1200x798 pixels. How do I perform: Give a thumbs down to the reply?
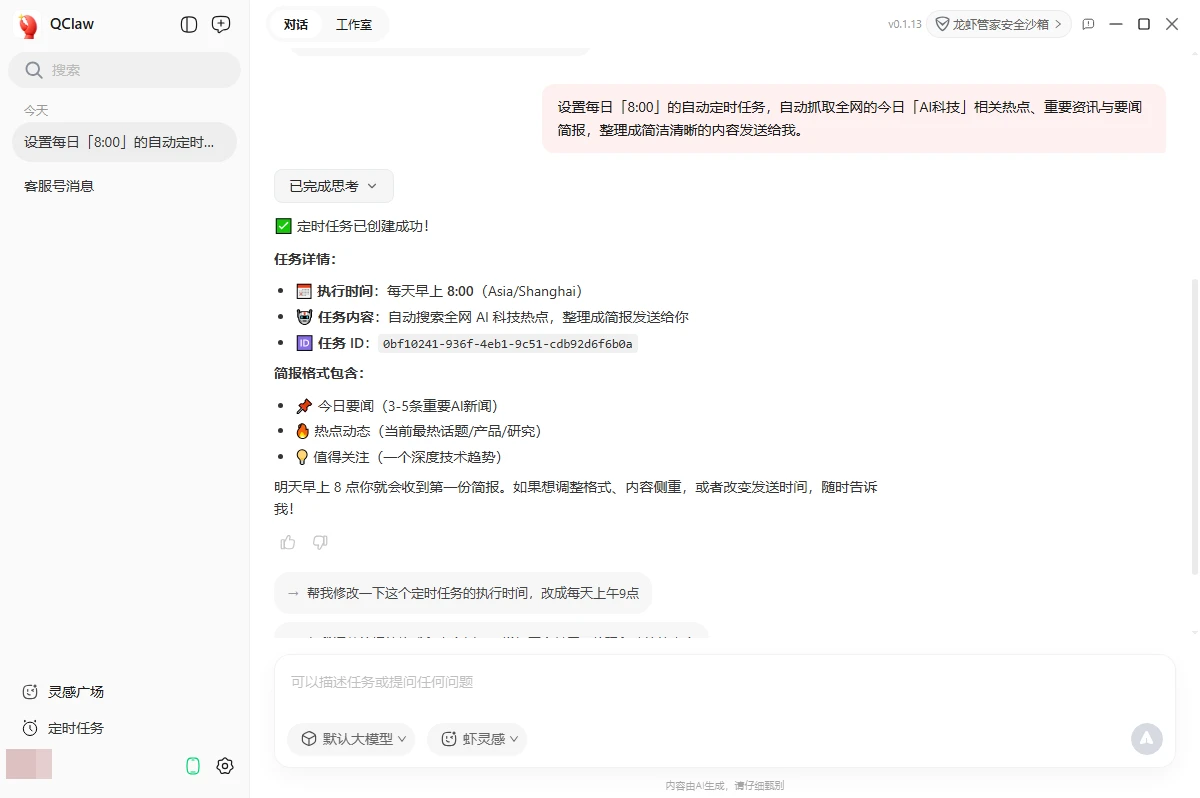point(320,541)
